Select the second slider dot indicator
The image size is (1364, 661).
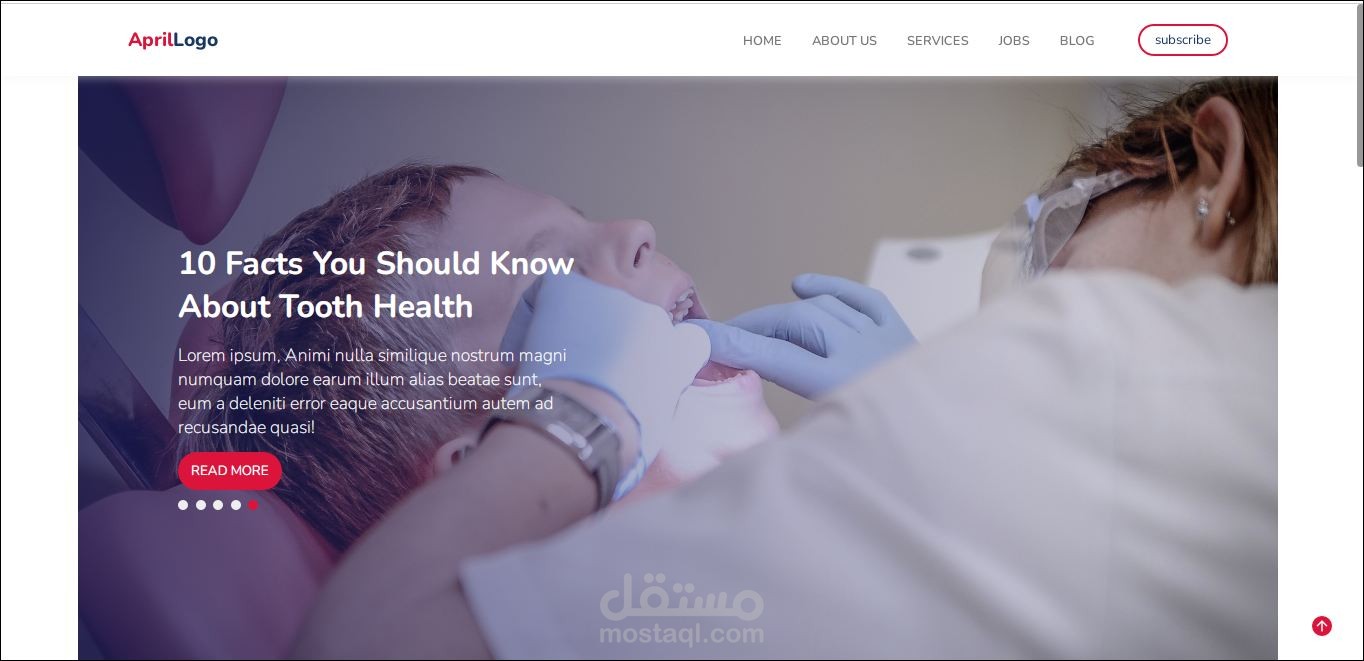(201, 505)
